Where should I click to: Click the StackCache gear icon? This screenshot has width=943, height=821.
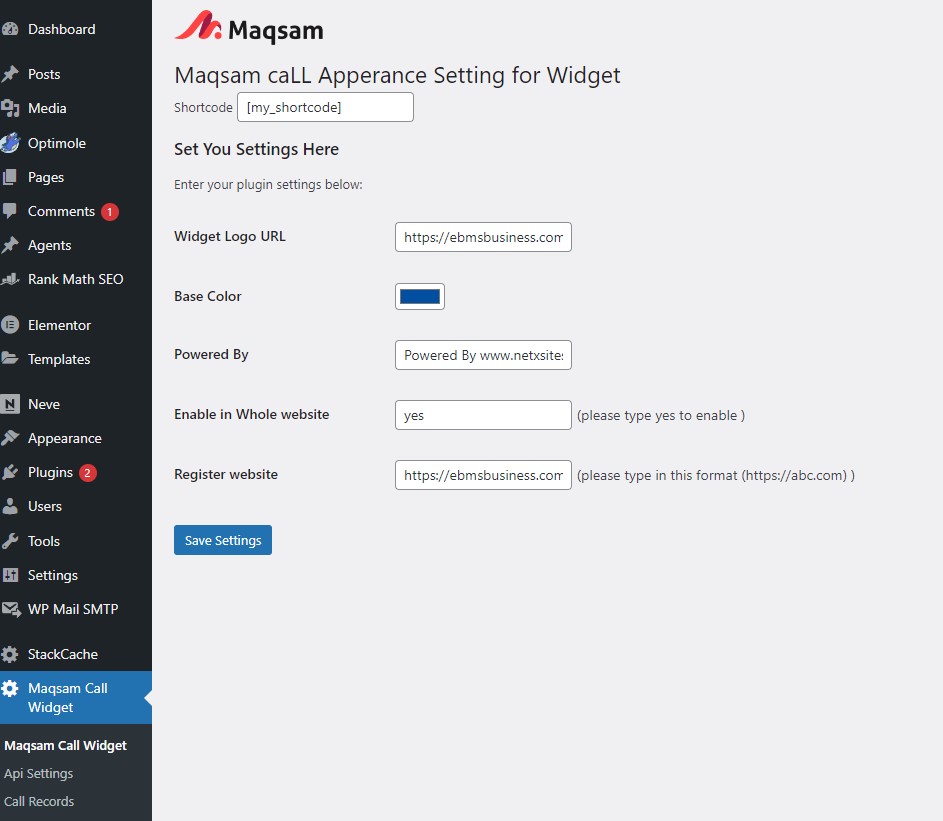tap(10, 654)
